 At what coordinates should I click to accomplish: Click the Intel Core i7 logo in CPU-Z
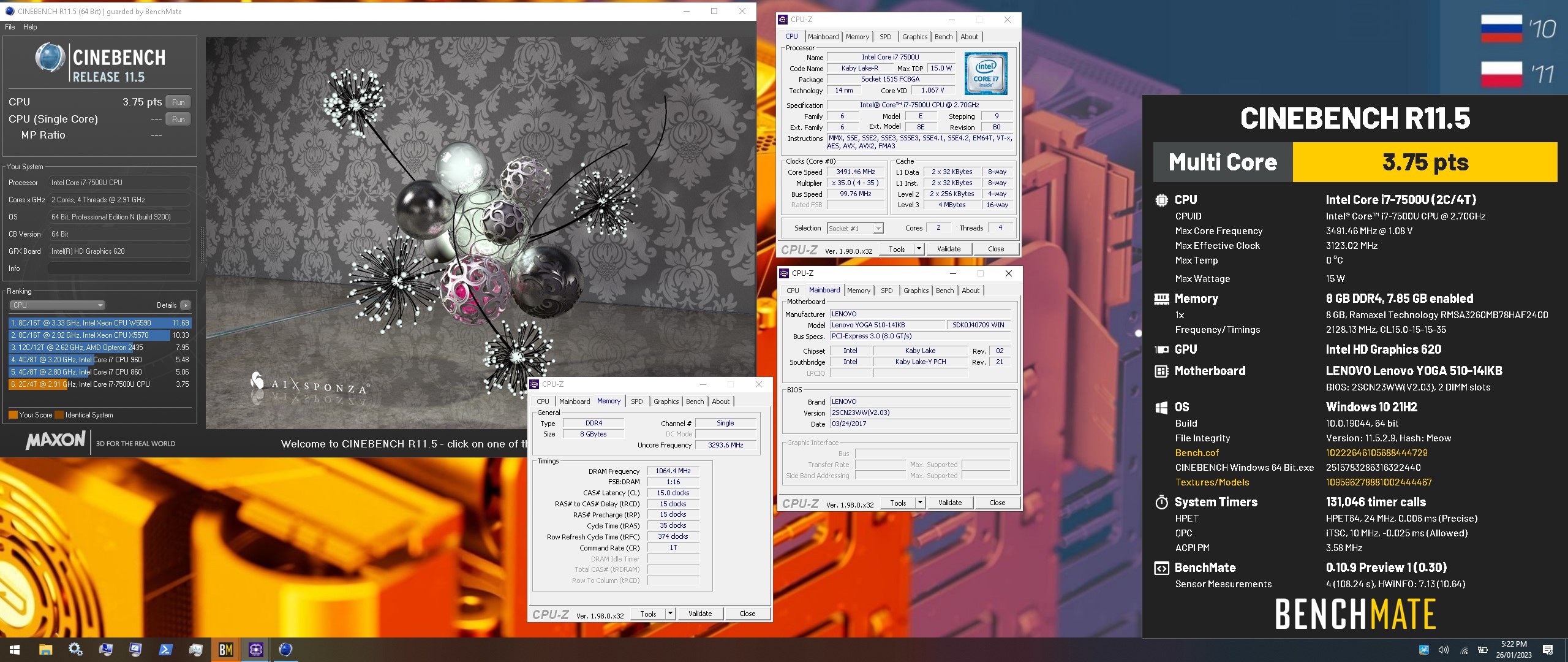tap(986, 74)
